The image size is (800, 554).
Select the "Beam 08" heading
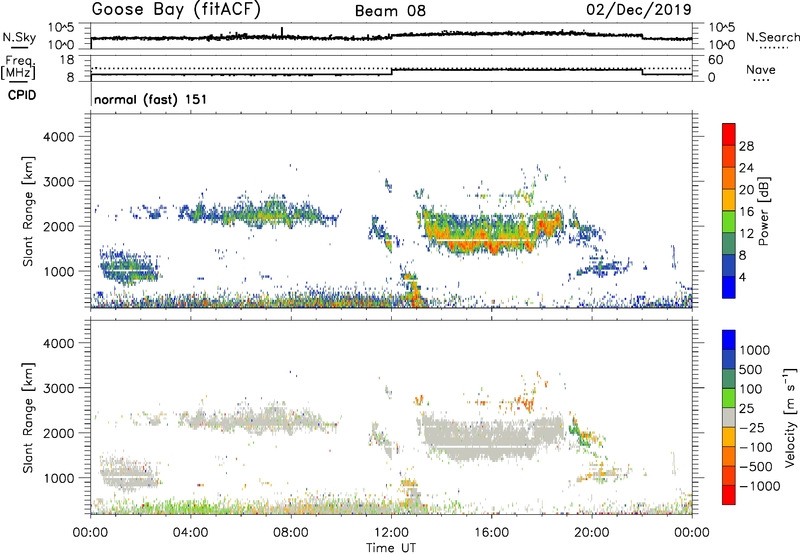[x=390, y=11]
